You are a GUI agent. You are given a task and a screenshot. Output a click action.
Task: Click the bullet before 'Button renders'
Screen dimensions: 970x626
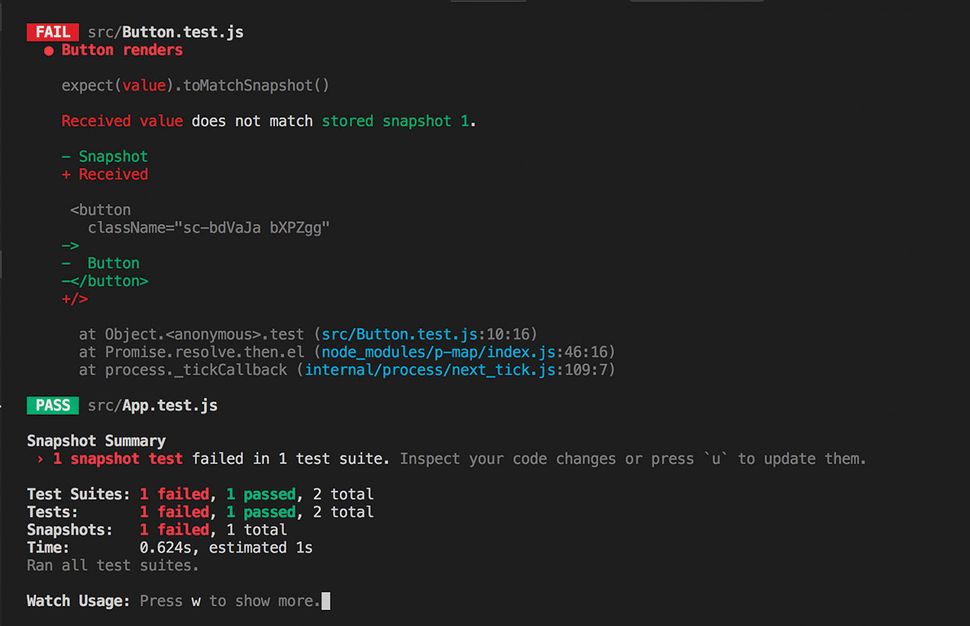[48, 50]
